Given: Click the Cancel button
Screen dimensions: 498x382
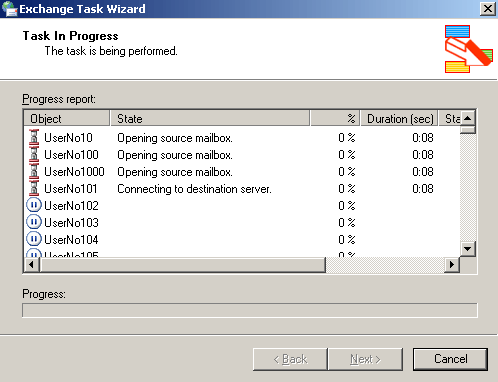Looking at the screenshot, I should pyautogui.click(x=450, y=359).
